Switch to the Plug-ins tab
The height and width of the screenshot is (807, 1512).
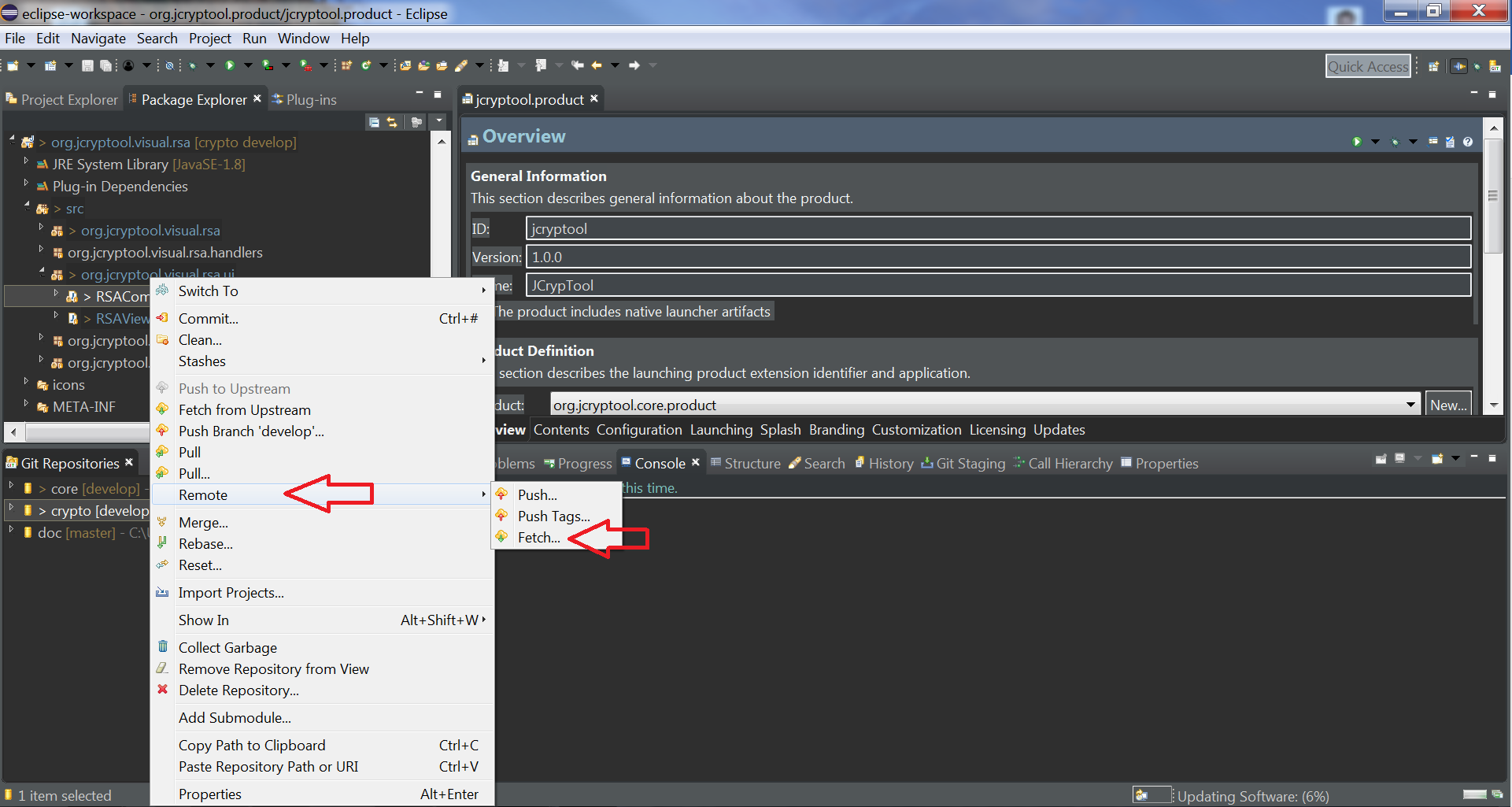point(304,99)
